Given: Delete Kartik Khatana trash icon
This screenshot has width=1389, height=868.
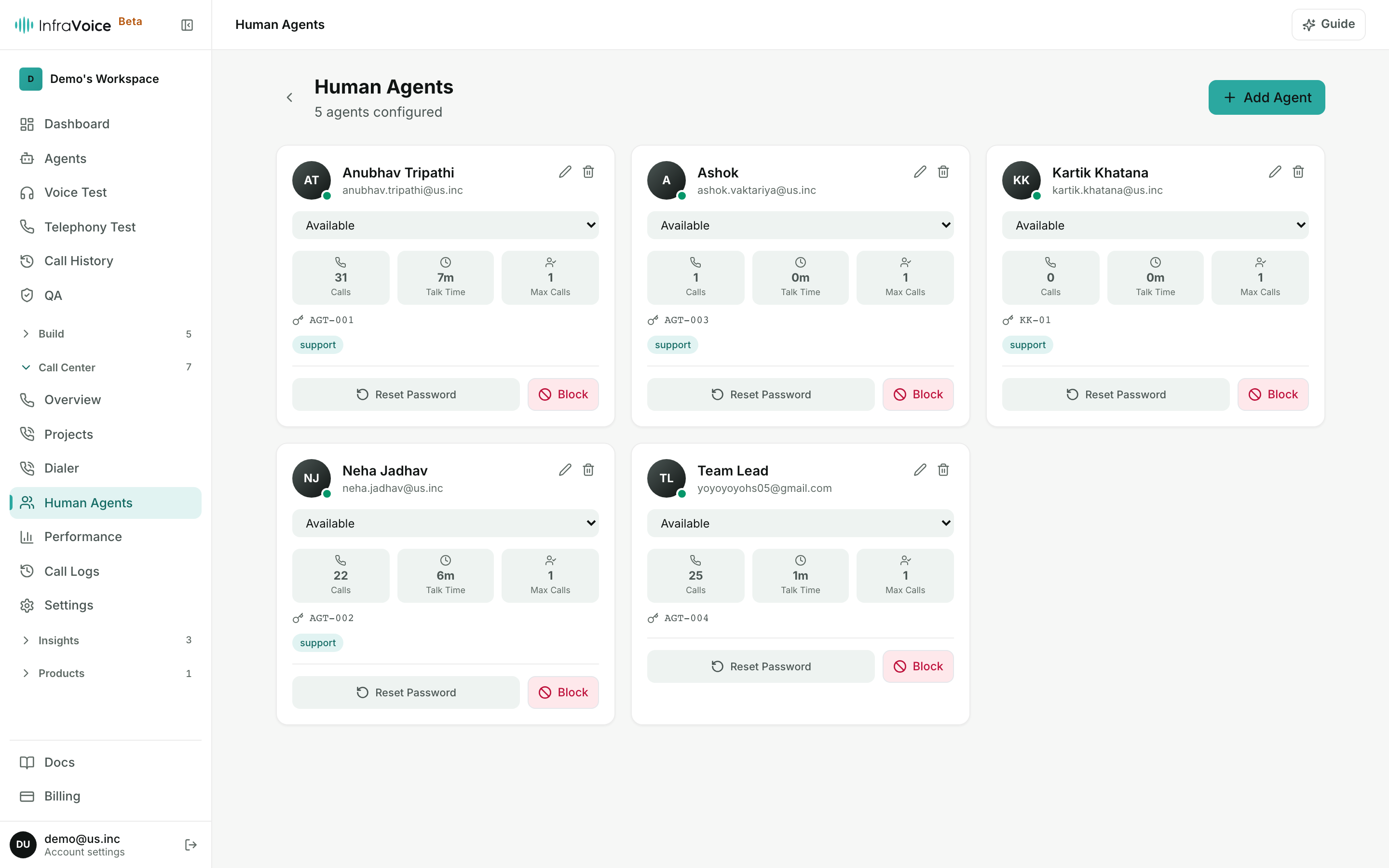Looking at the screenshot, I should click(x=1298, y=172).
